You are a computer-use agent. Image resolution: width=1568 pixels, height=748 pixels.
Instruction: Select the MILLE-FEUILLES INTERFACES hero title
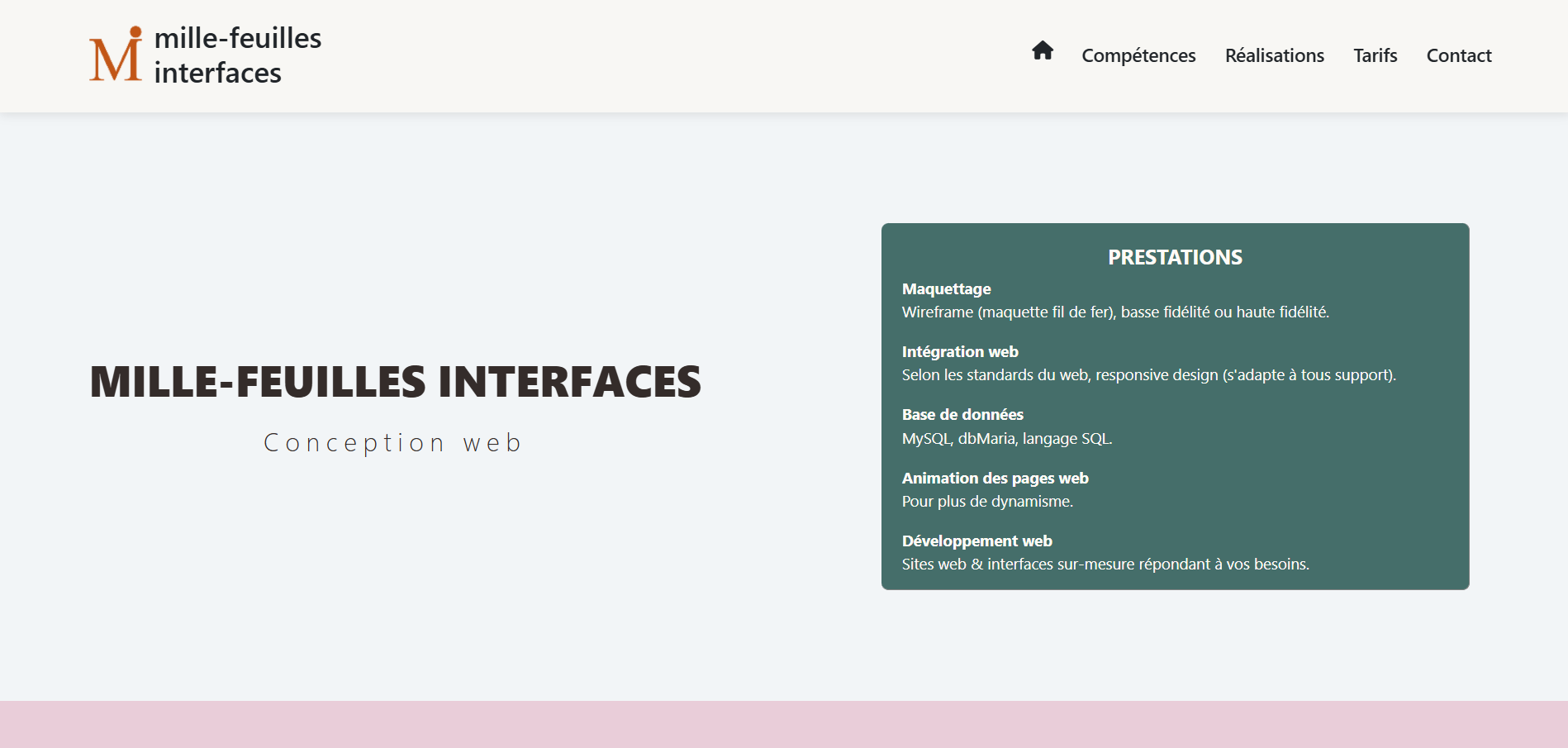click(395, 381)
